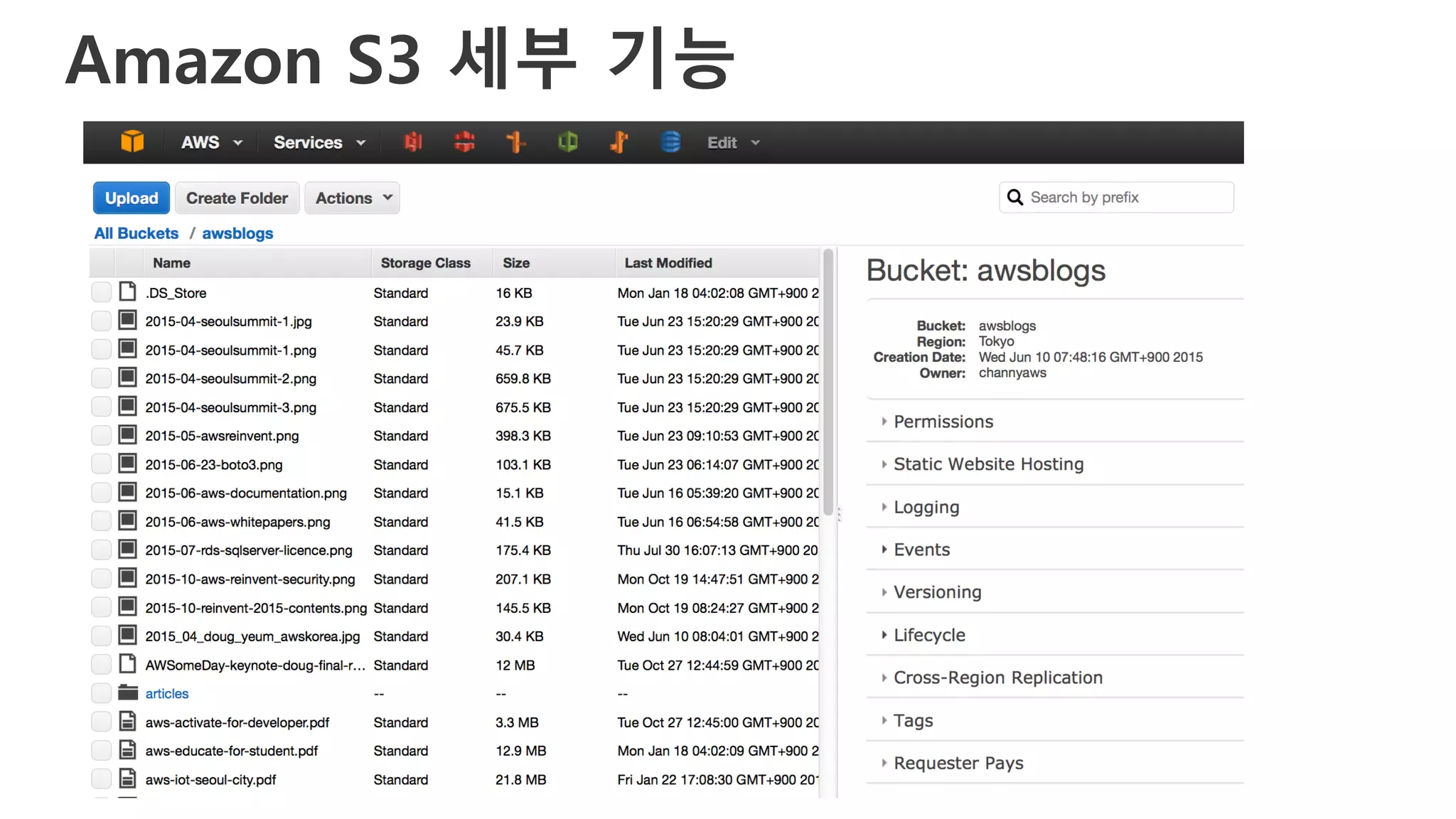Screen dimensions: 1456x819
Task: Click the blue database shortcut icon
Action: (x=670, y=142)
